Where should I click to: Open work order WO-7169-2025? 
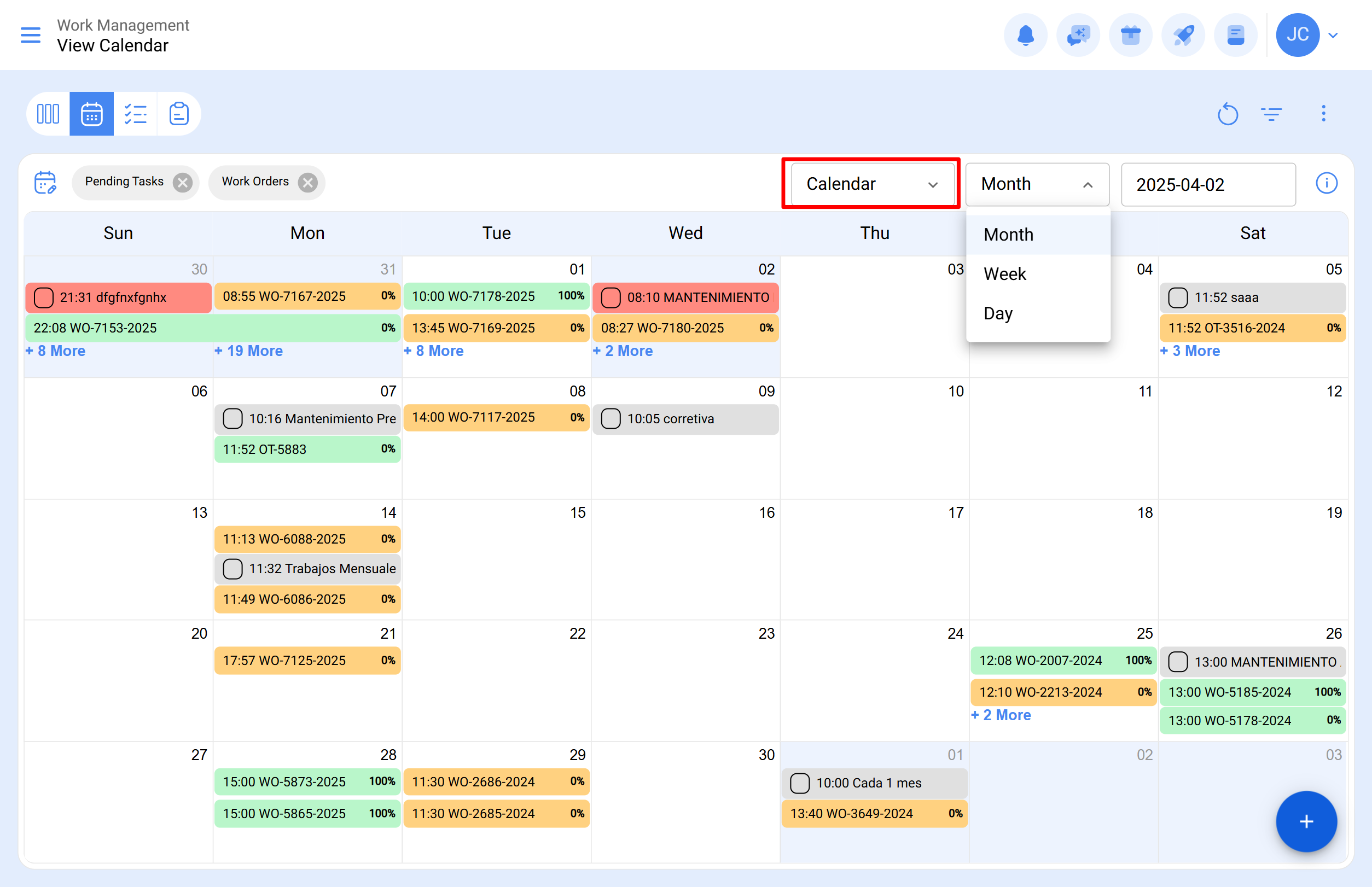[496, 328]
